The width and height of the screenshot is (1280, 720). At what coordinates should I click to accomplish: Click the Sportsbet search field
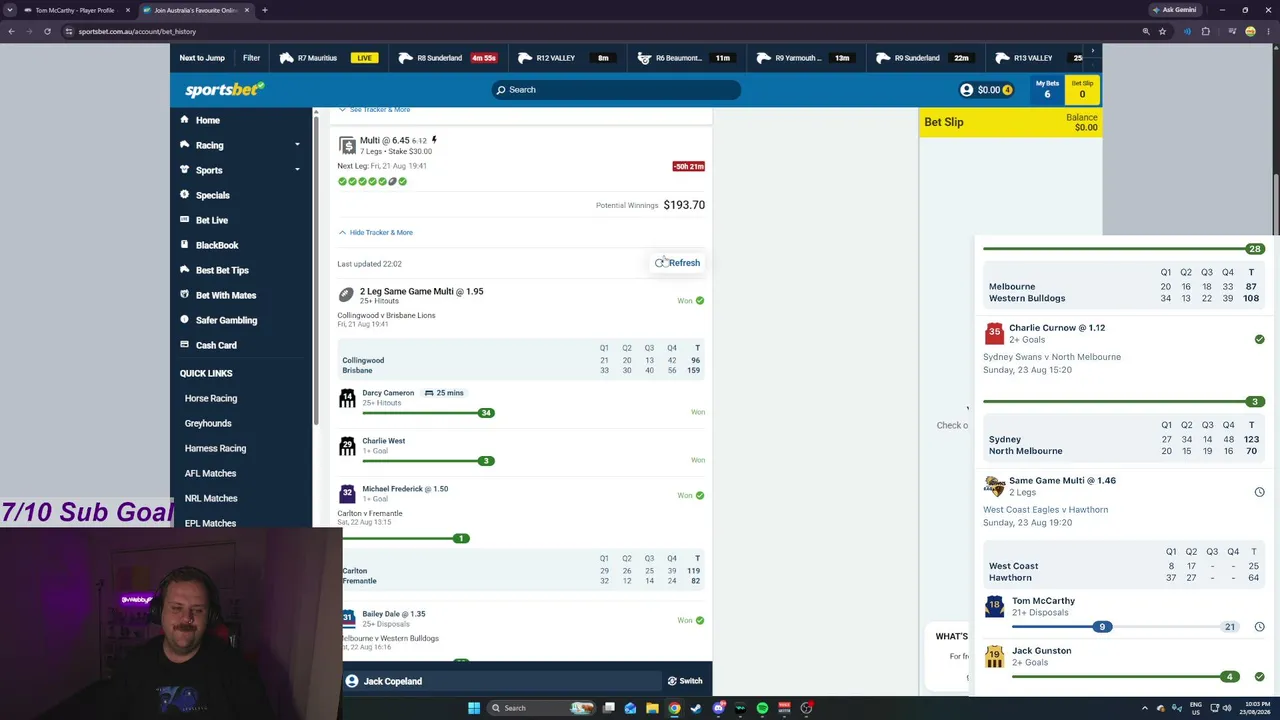pos(616,90)
